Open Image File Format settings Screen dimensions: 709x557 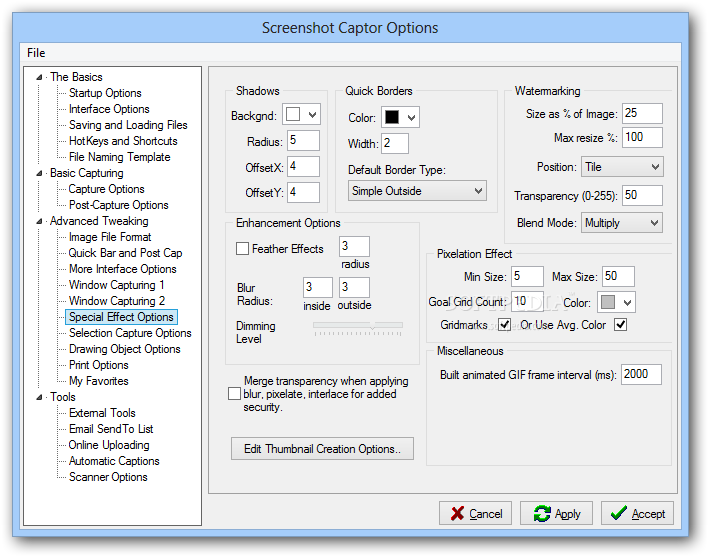tap(110, 237)
